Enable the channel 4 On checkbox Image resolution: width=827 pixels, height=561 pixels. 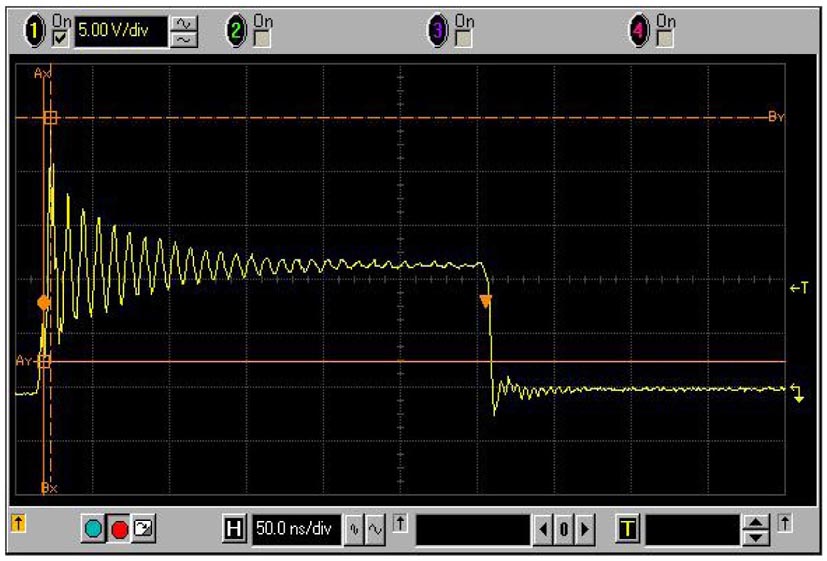pyautogui.click(x=665, y=39)
